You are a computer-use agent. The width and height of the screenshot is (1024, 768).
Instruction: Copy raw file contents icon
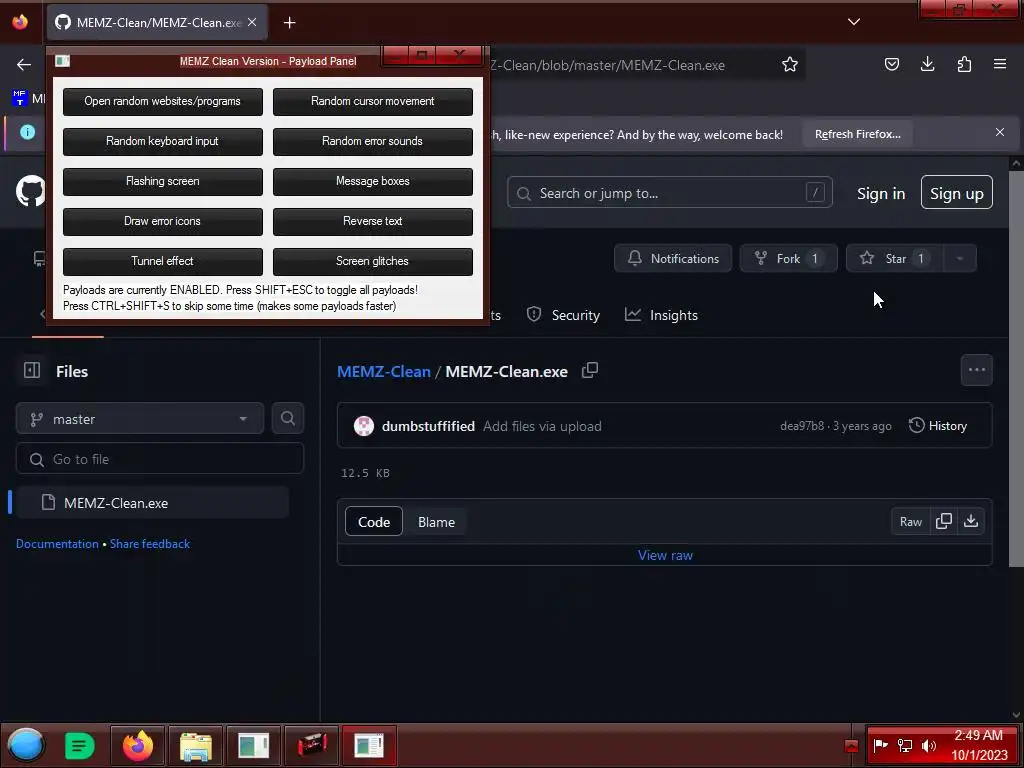(x=944, y=522)
